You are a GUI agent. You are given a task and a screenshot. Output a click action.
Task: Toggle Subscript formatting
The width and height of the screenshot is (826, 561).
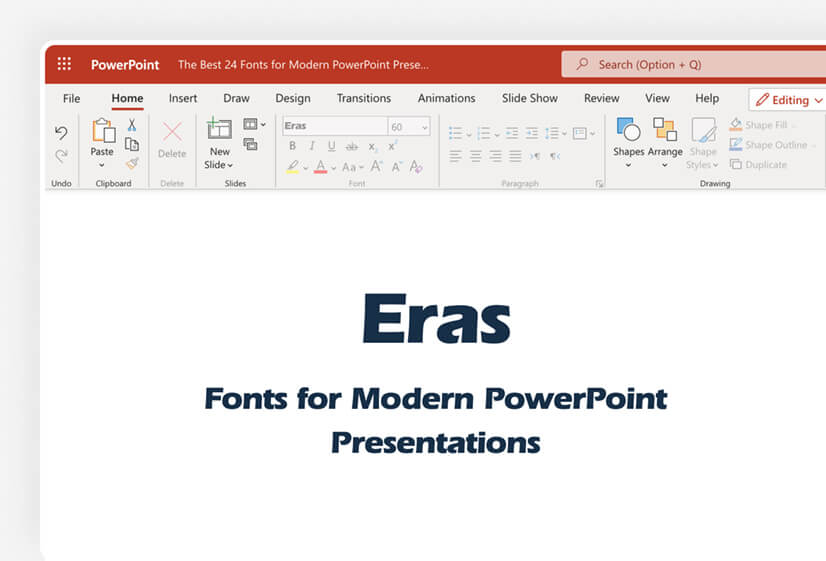point(372,147)
